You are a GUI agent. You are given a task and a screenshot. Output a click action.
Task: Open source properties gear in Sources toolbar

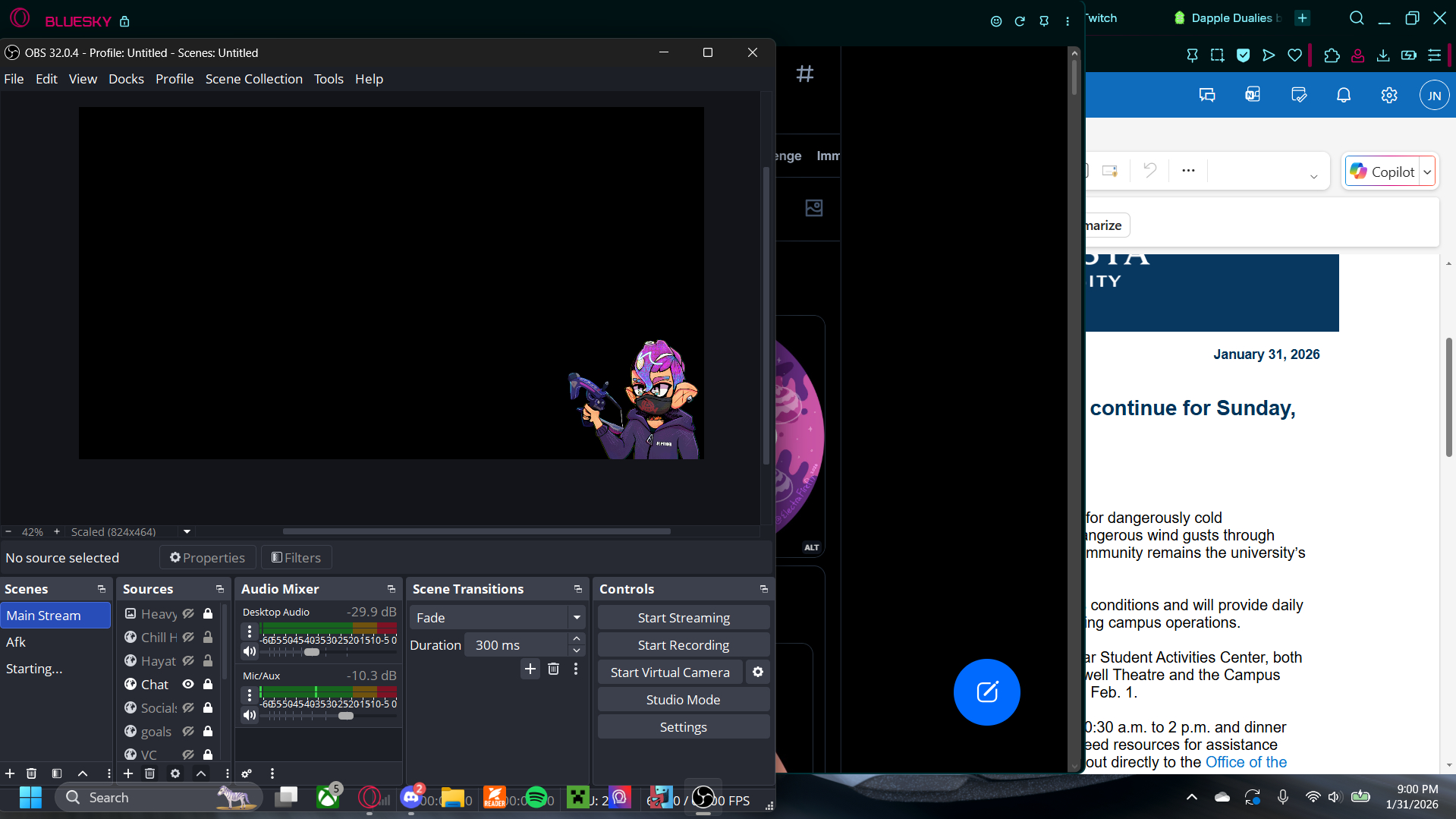[x=175, y=773]
